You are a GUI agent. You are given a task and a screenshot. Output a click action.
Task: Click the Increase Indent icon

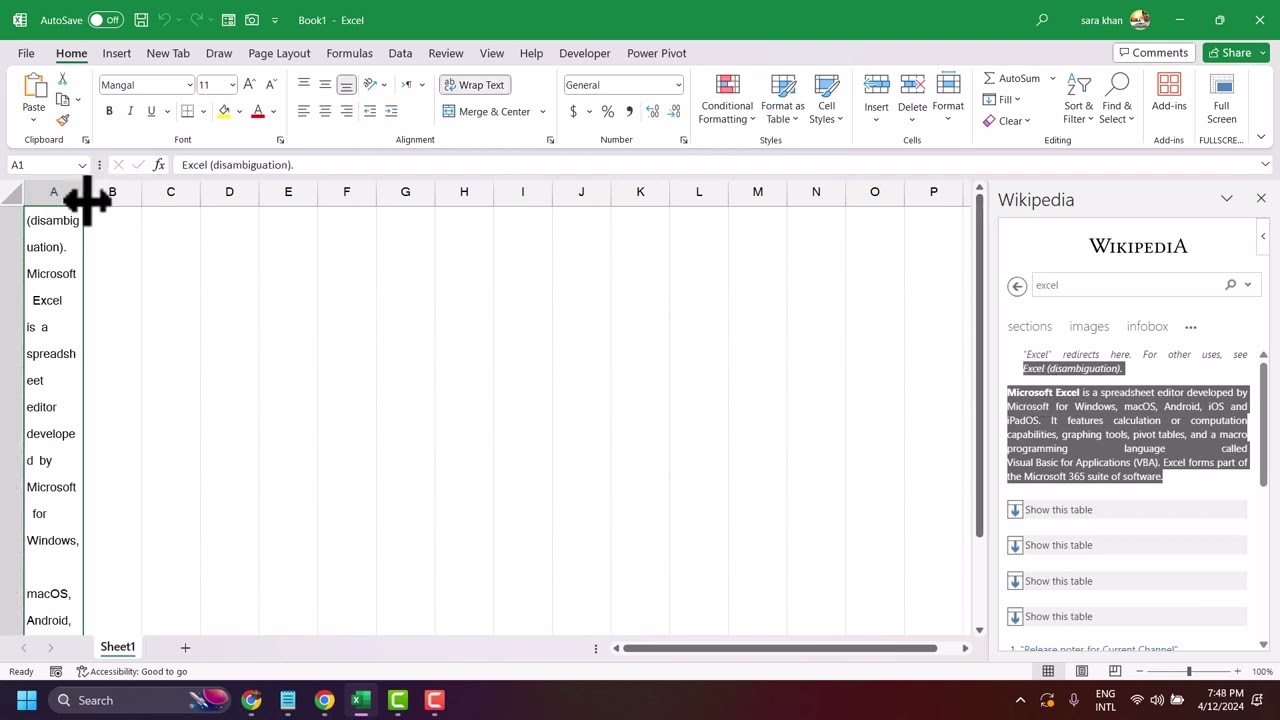pos(391,111)
